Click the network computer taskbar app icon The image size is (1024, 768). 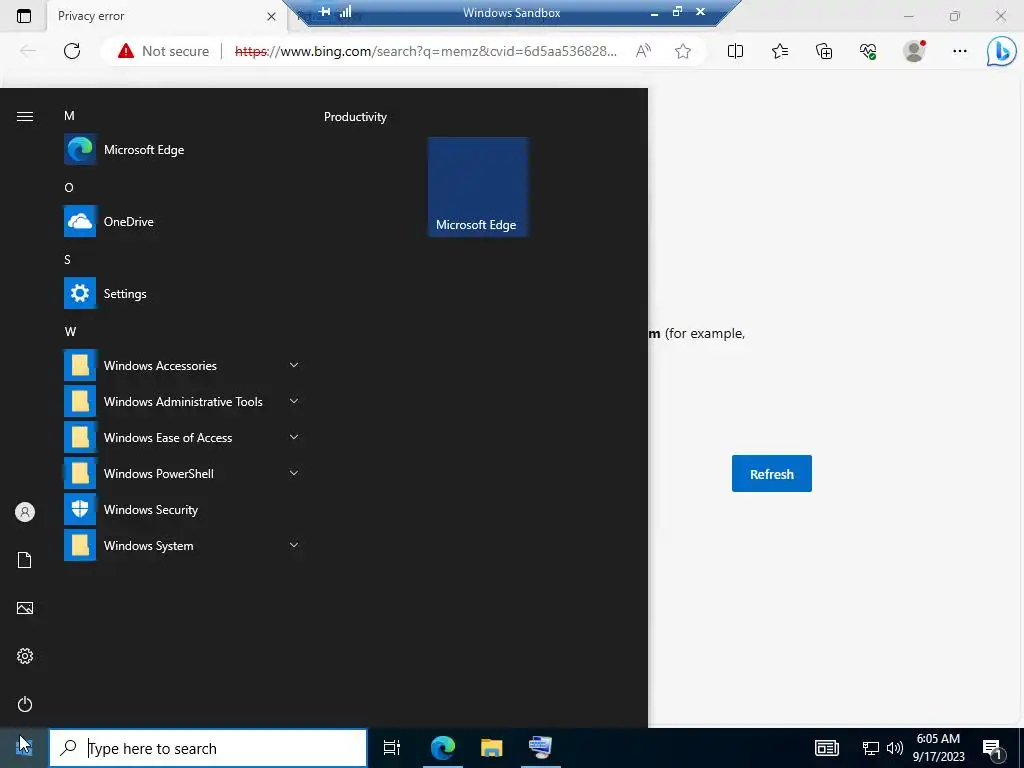click(541, 748)
